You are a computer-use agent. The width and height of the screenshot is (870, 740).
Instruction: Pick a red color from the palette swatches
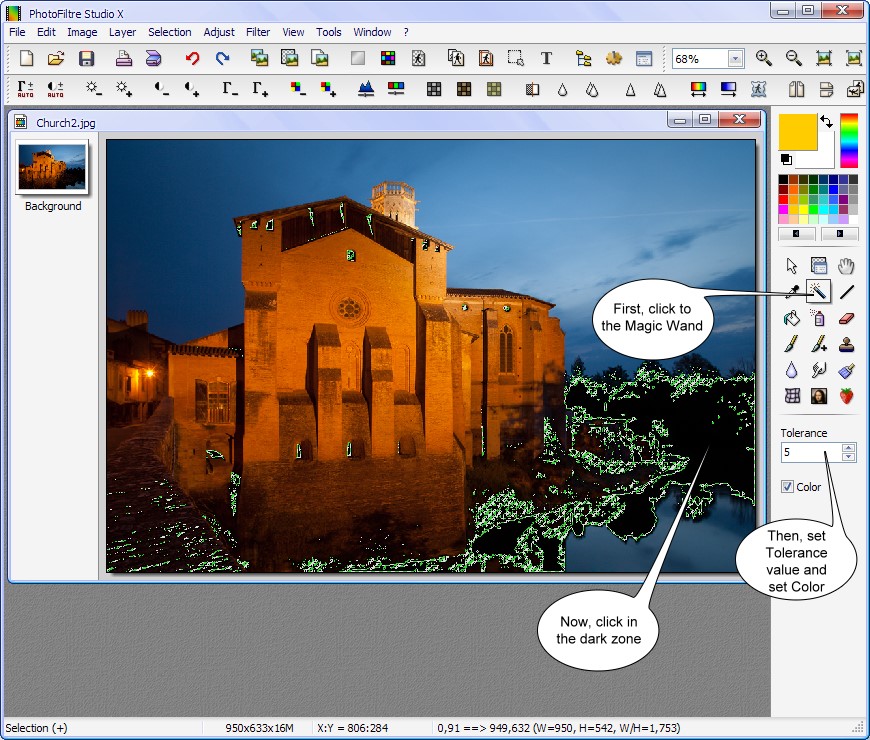pyautogui.click(x=784, y=199)
